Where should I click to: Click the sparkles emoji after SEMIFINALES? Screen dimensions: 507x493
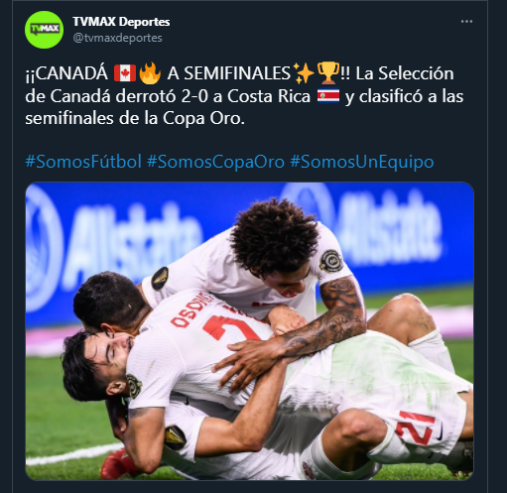303,73
